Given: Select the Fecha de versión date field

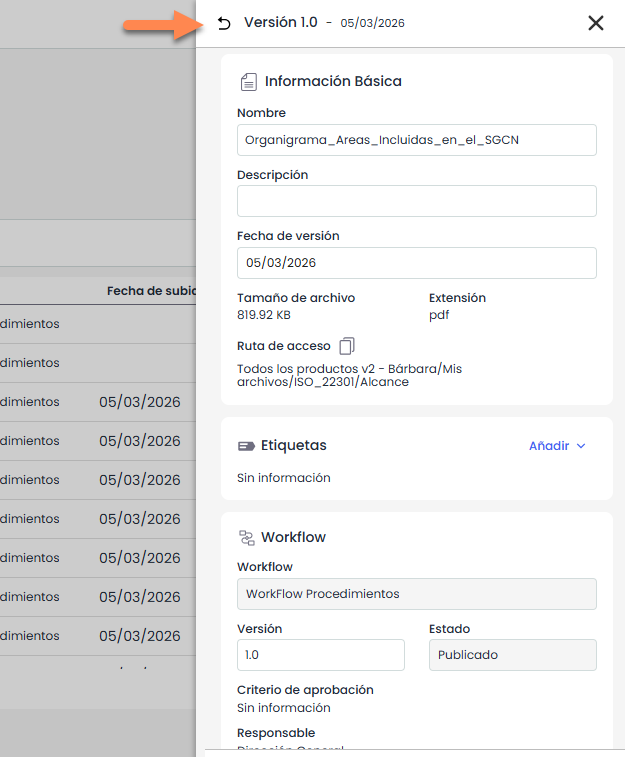Looking at the screenshot, I should coord(416,263).
